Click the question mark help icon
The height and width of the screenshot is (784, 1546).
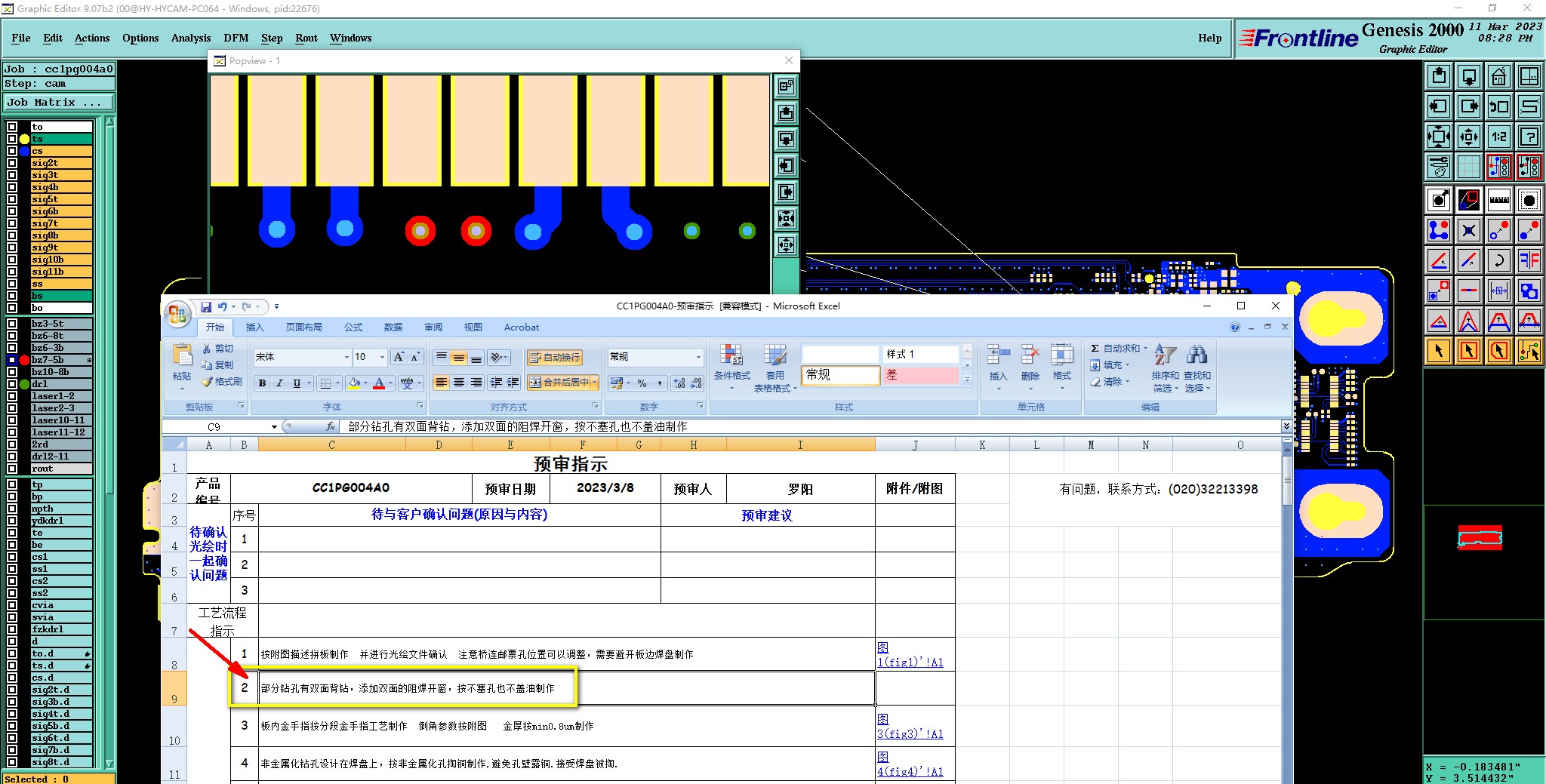1529,137
